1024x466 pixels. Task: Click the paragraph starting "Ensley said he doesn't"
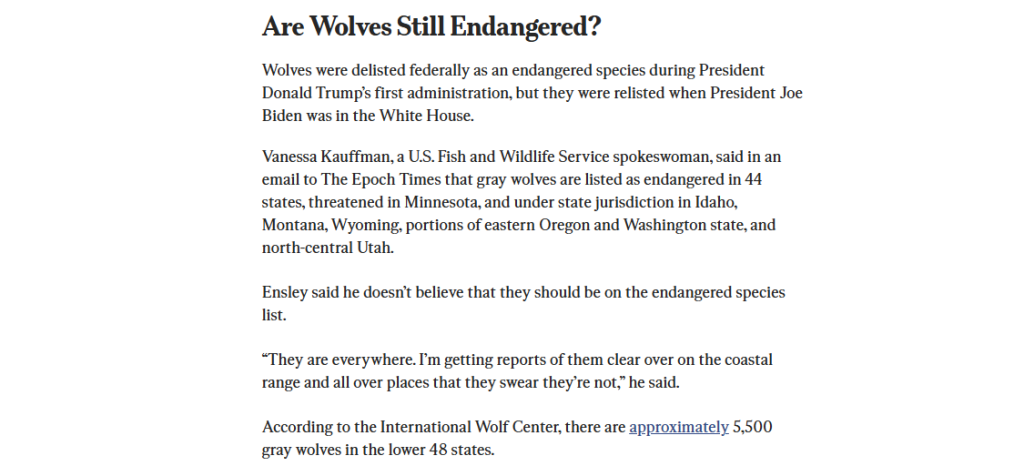point(523,303)
